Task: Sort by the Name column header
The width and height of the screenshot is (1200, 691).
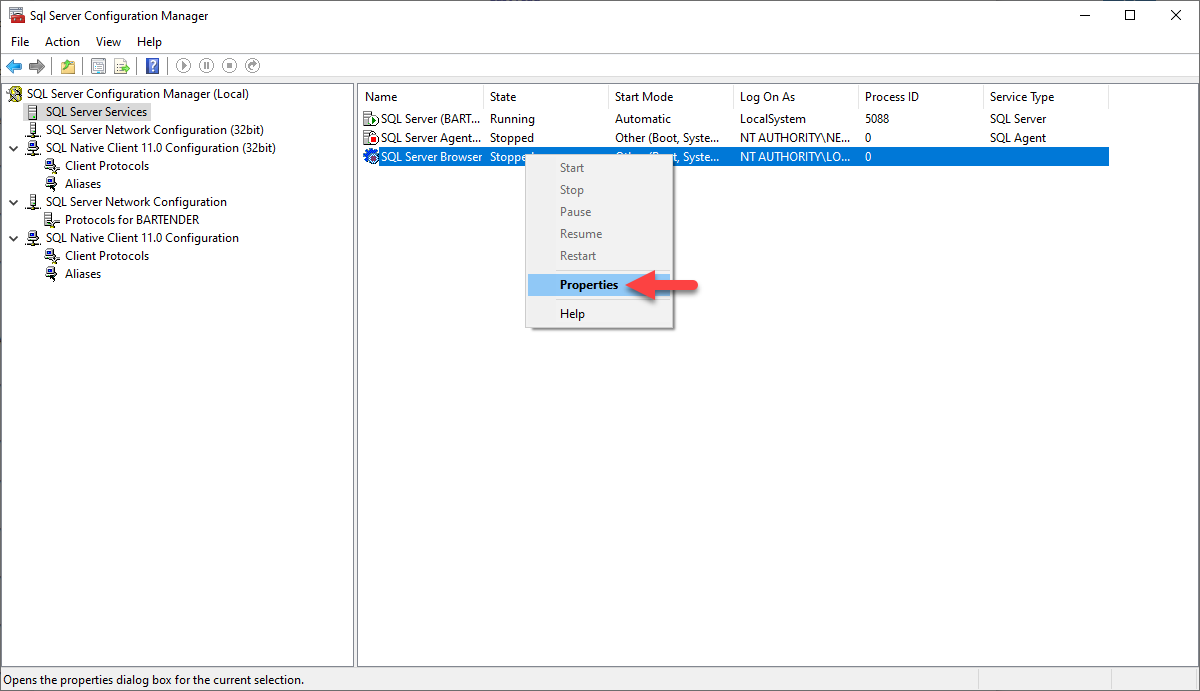Action: pos(421,97)
